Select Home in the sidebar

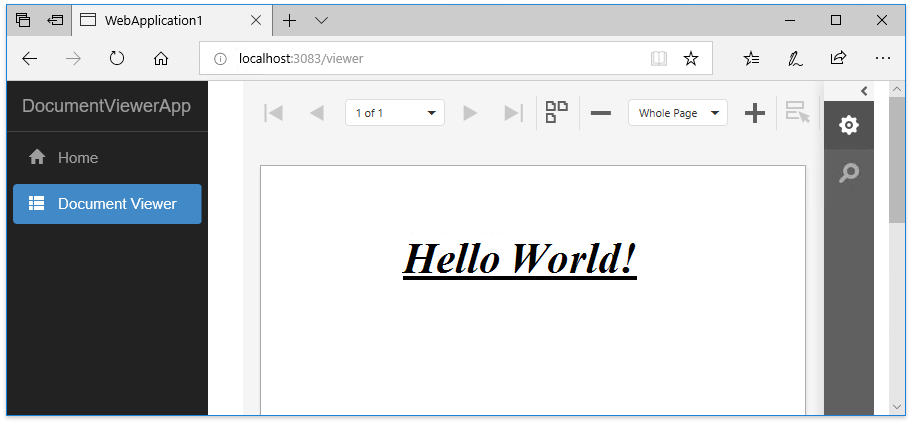point(77,157)
